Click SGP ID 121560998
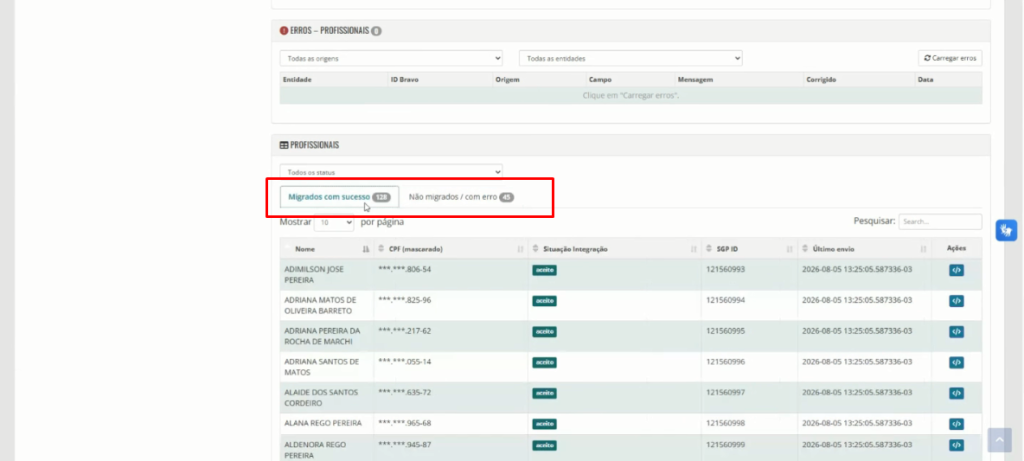This screenshot has width=1024, height=461. [x=725, y=422]
